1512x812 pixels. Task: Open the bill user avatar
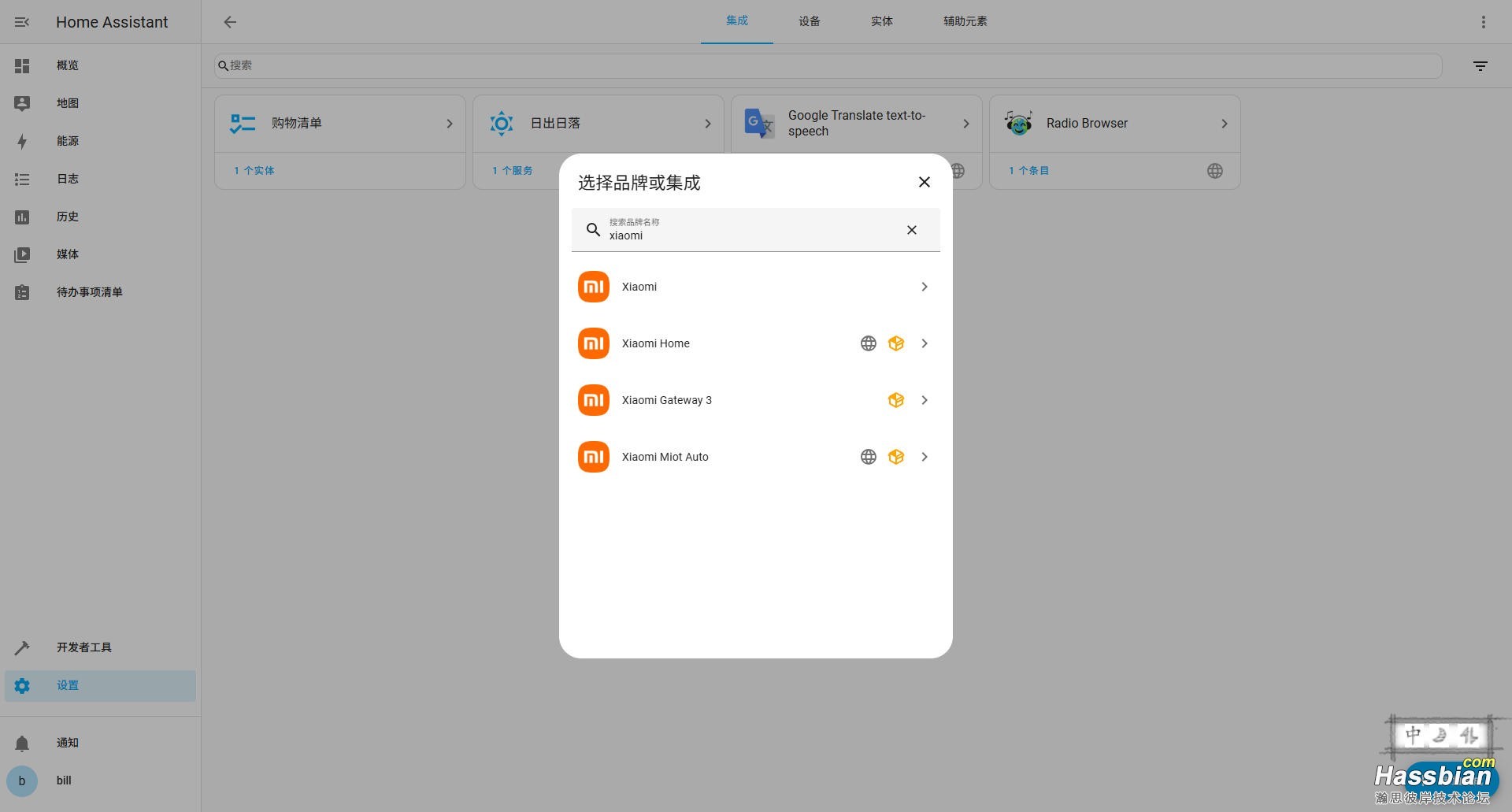click(x=22, y=780)
